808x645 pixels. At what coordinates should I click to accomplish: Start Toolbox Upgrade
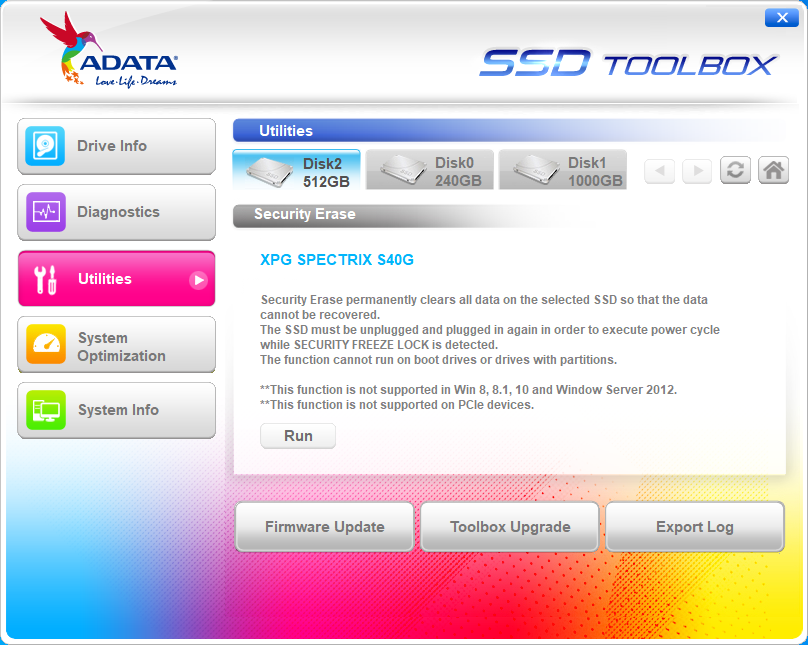coord(510,527)
